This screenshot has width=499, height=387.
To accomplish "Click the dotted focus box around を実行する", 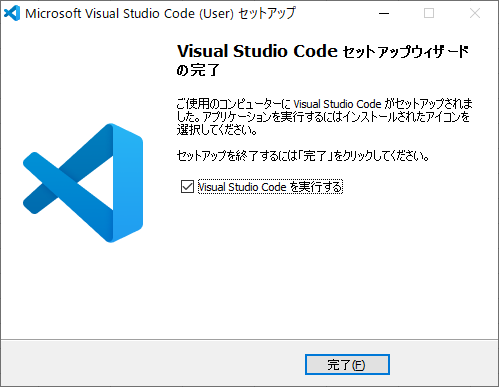I will [316, 187].
